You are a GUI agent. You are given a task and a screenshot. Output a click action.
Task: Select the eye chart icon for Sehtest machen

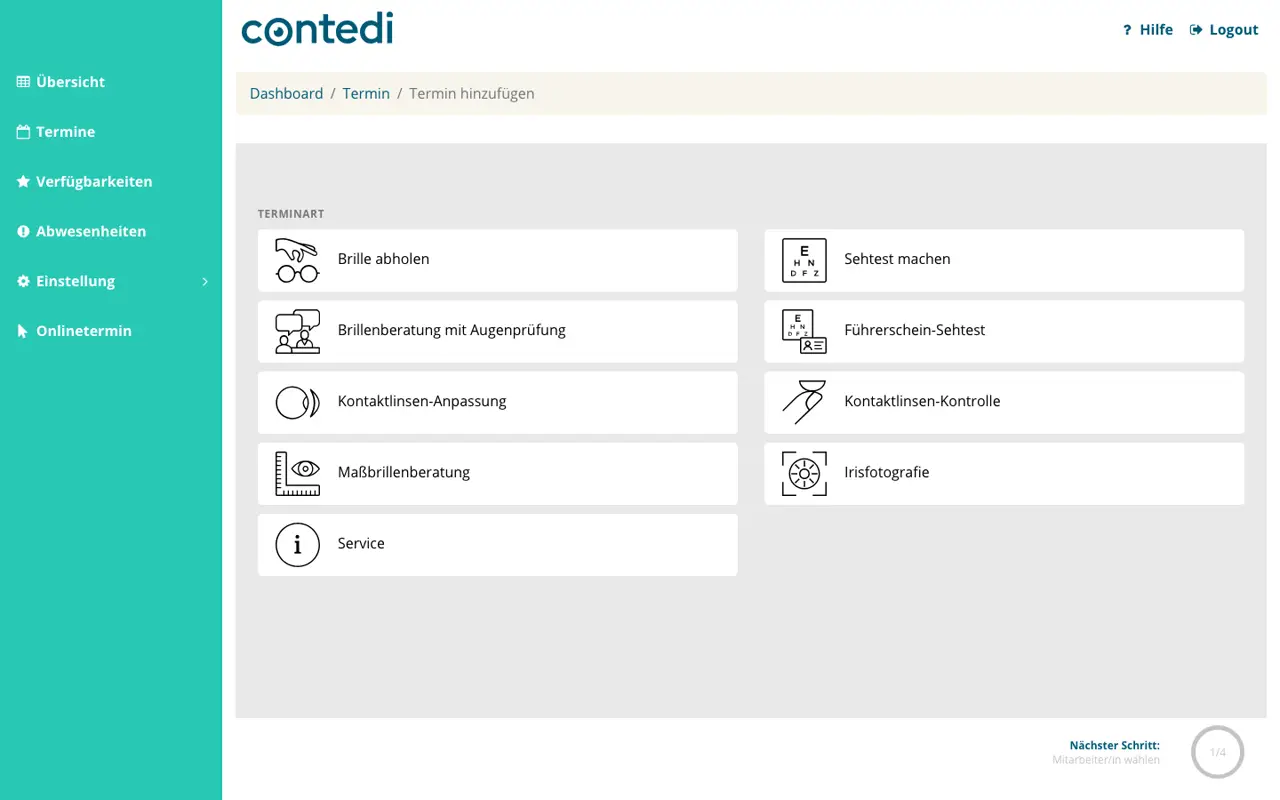pyautogui.click(x=804, y=260)
